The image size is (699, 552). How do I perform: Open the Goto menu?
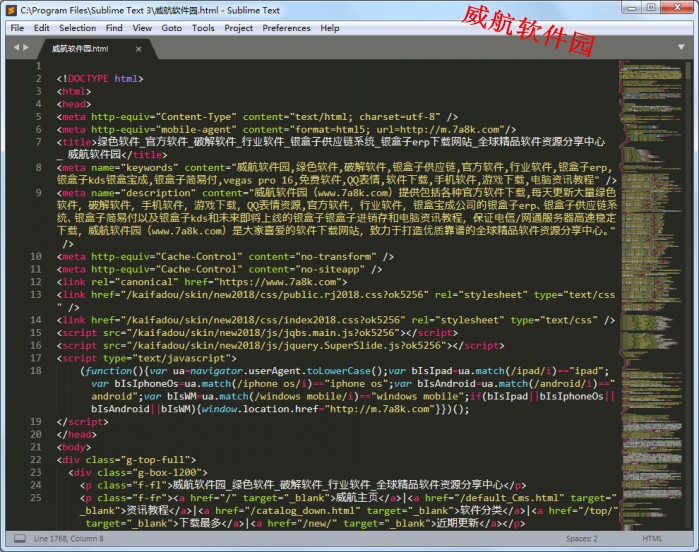[x=171, y=28]
